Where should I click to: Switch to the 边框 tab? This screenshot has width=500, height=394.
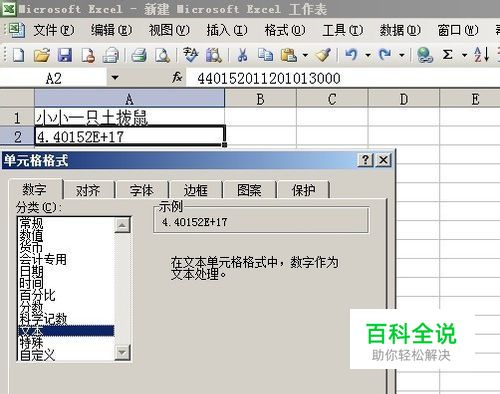click(x=196, y=190)
